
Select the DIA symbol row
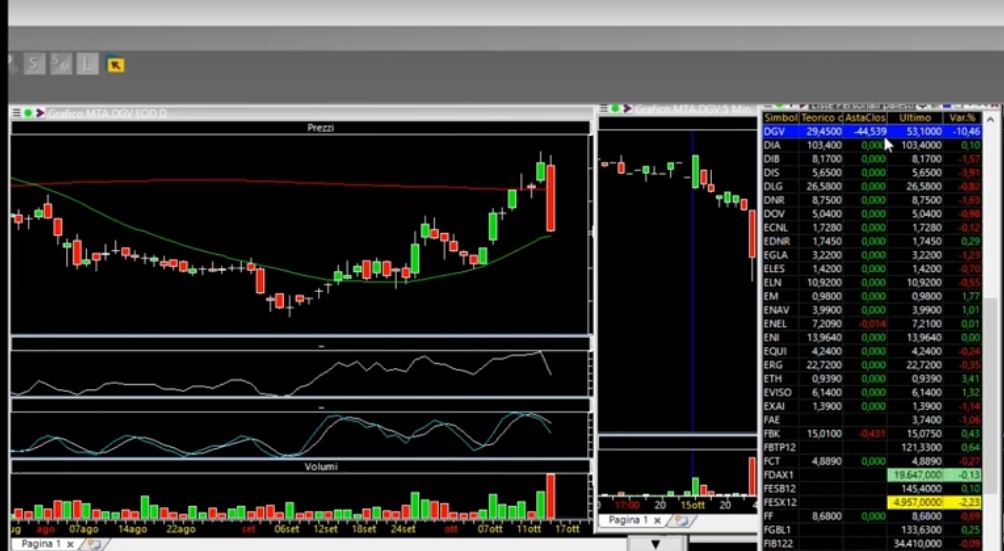pos(872,145)
